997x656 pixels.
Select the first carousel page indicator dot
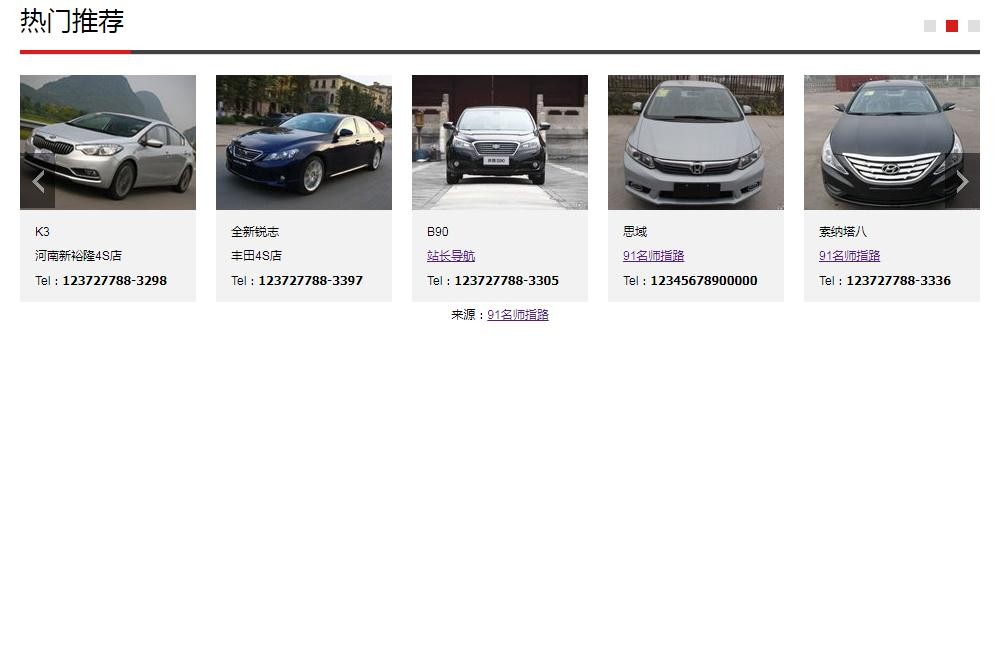(x=930, y=26)
